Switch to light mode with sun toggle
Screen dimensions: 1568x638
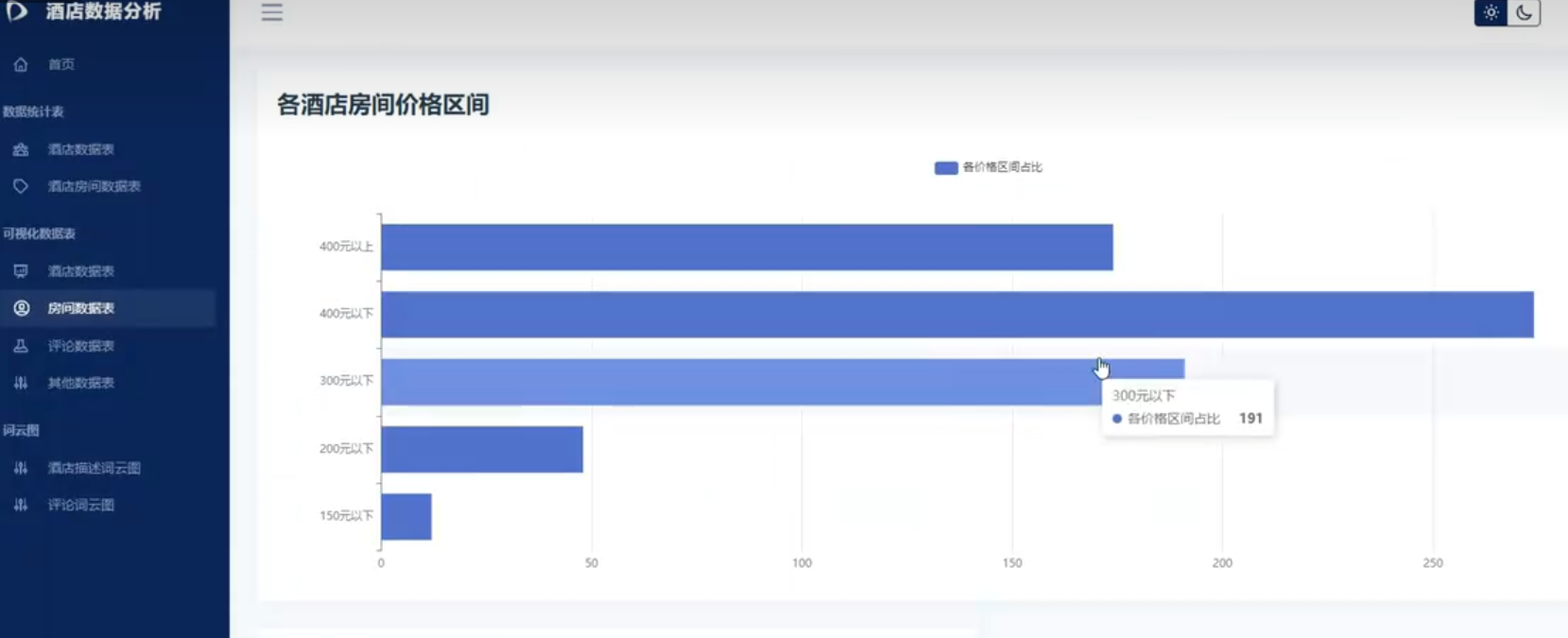1490,12
